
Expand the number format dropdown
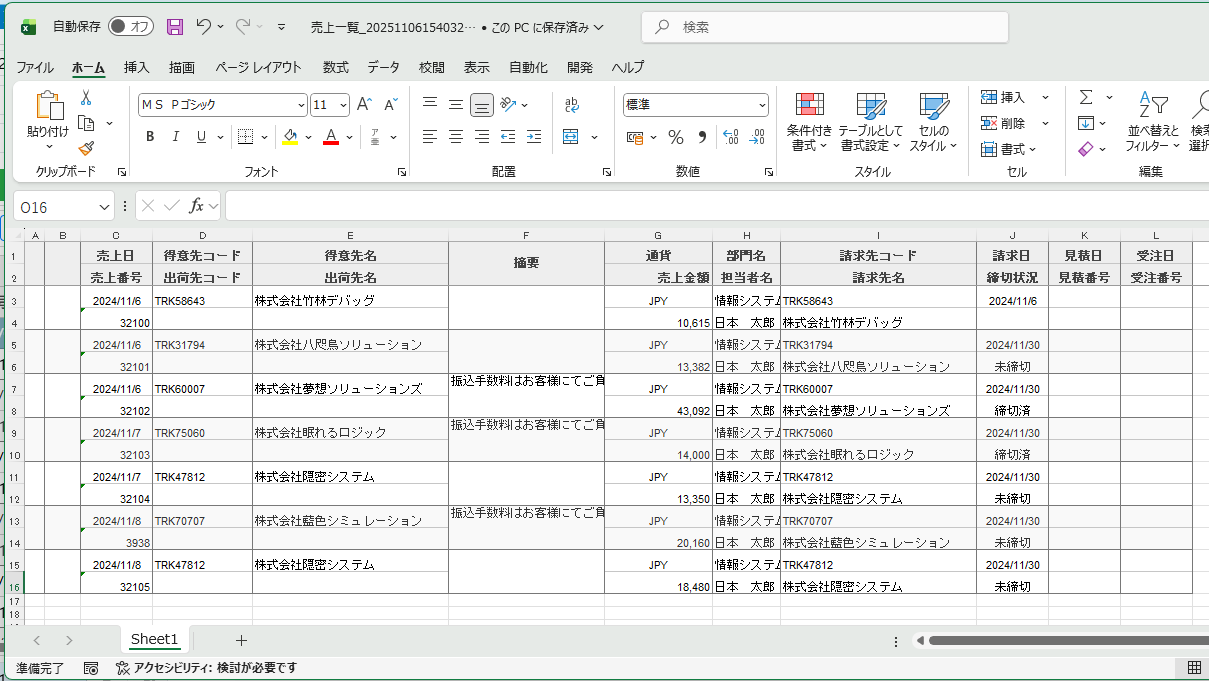(762, 105)
